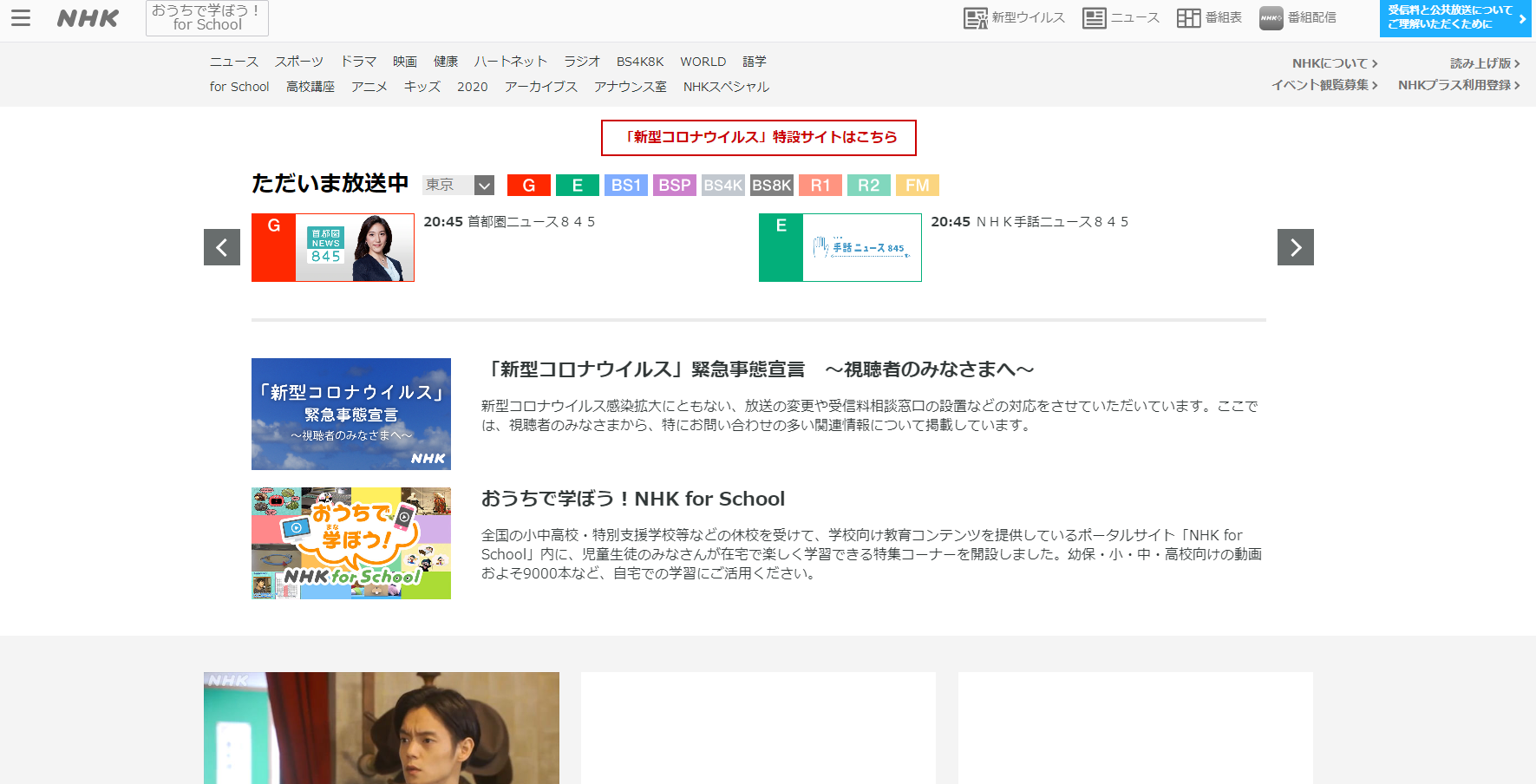Open the hamburger menu icon
This screenshot has width=1536, height=784.
coord(21,17)
